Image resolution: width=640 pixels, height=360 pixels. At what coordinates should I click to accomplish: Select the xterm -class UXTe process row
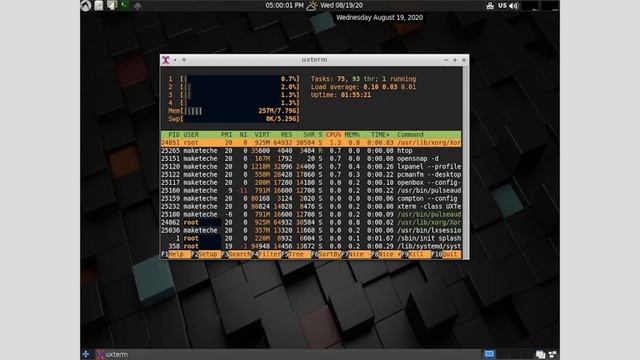click(x=311, y=207)
